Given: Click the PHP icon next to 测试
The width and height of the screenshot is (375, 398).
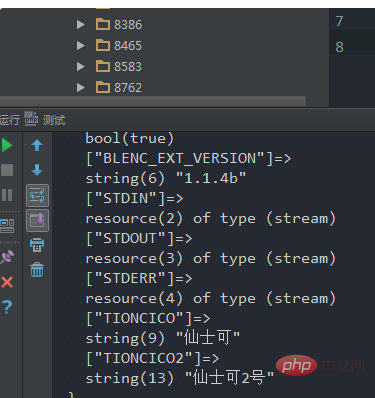Looking at the screenshot, I should [31, 119].
